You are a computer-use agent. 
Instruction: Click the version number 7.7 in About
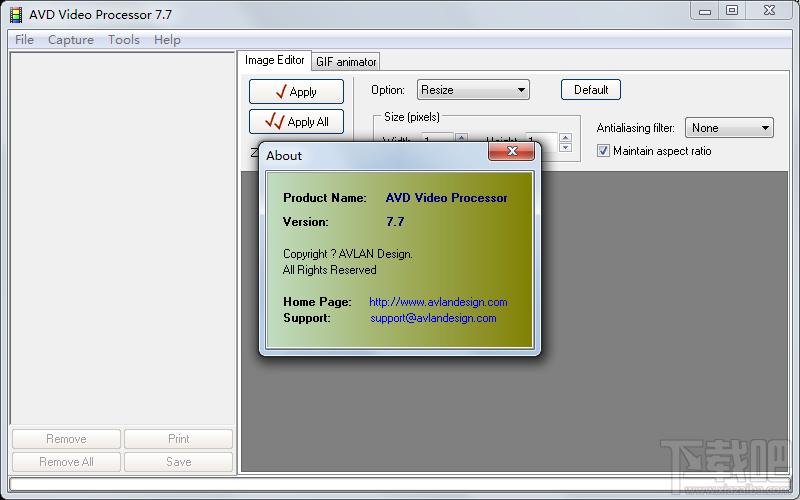point(395,222)
